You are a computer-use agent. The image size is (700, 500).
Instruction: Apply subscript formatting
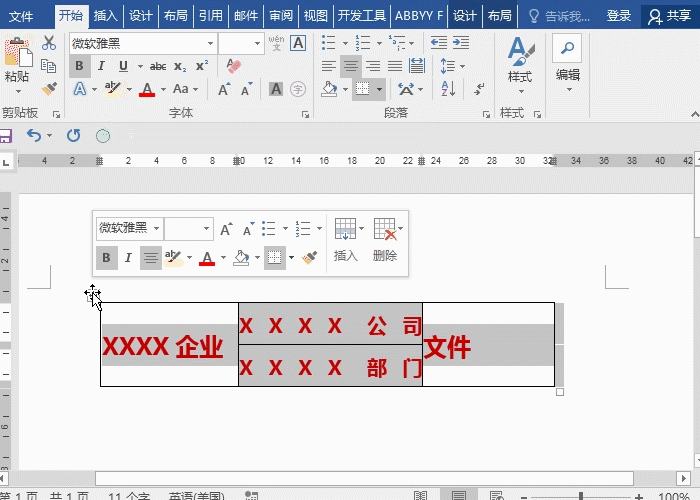[180, 67]
